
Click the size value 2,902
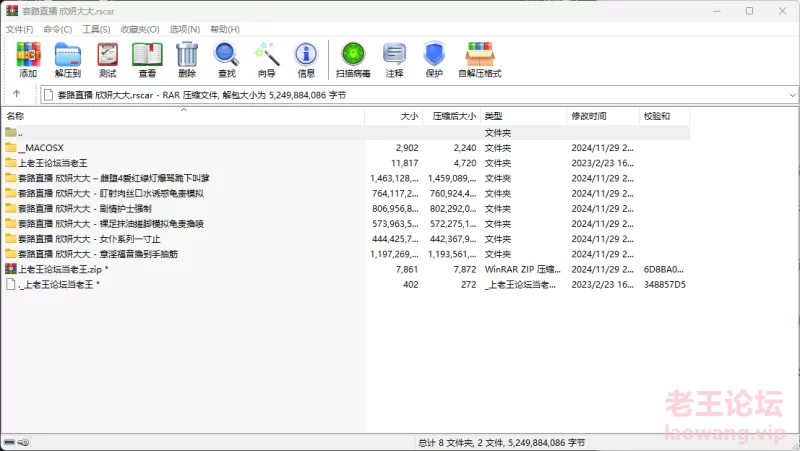(407, 148)
